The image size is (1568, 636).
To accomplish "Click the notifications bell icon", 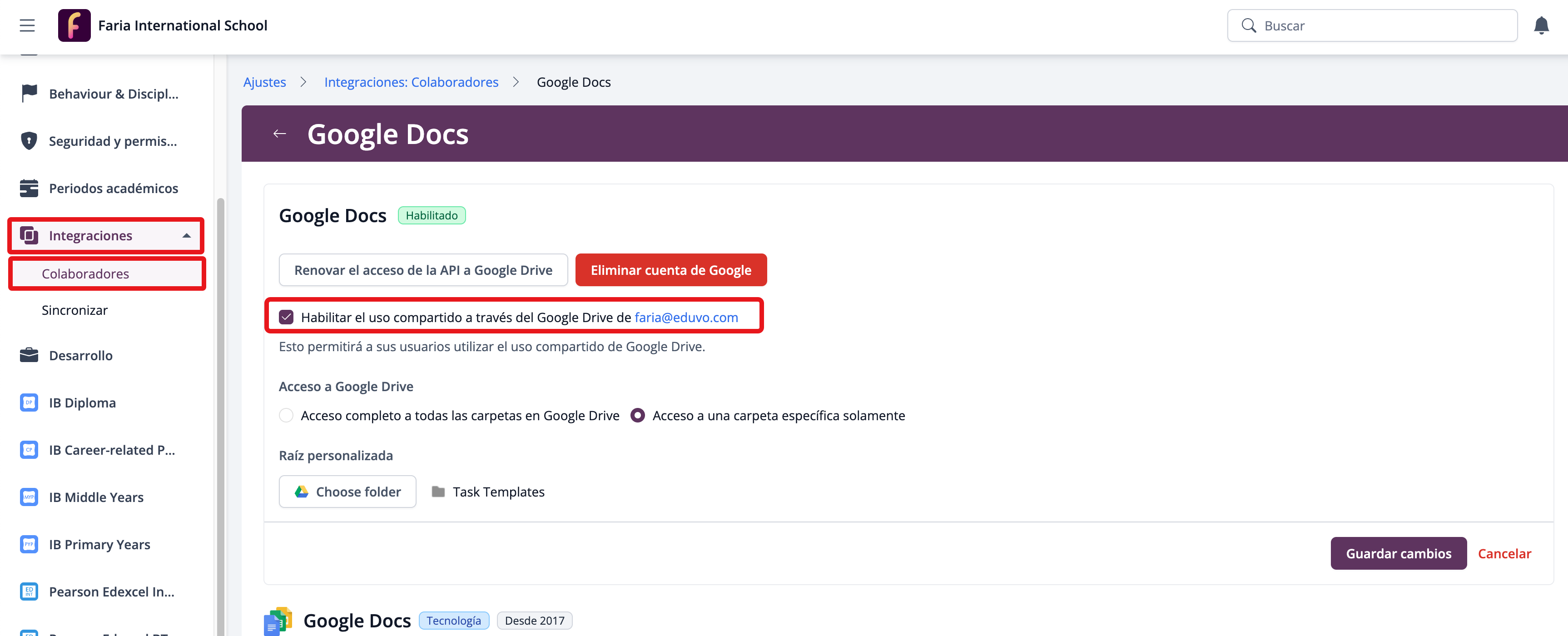I will pyautogui.click(x=1541, y=25).
